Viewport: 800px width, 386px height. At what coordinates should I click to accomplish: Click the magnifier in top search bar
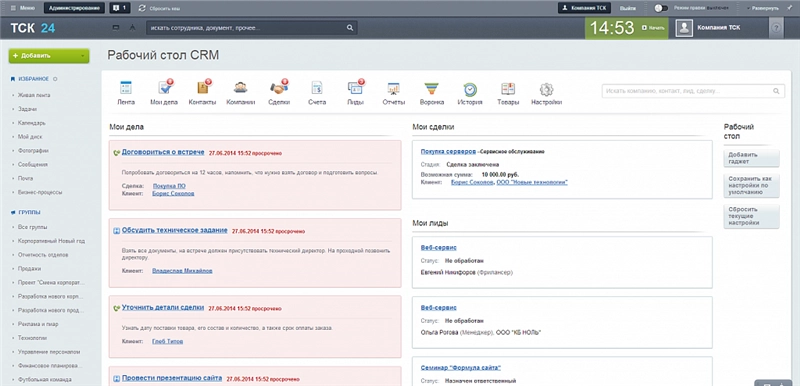pos(350,28)
